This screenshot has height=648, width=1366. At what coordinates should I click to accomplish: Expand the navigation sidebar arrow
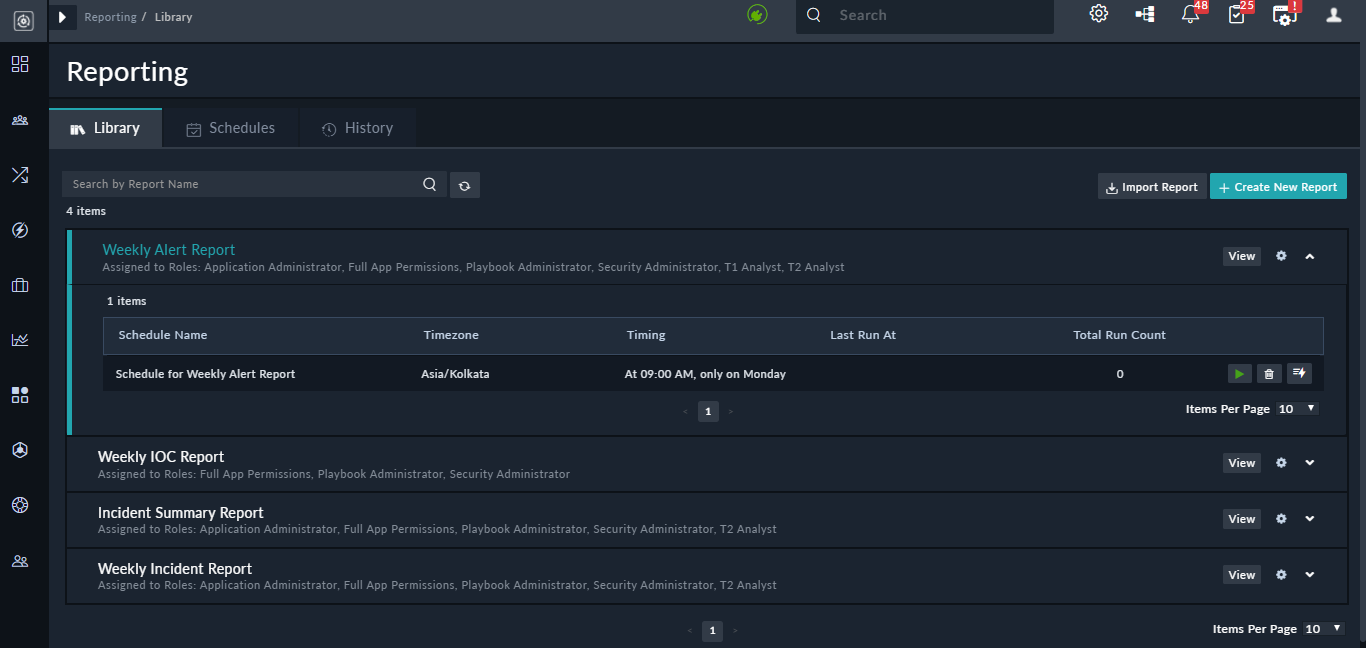62,17
